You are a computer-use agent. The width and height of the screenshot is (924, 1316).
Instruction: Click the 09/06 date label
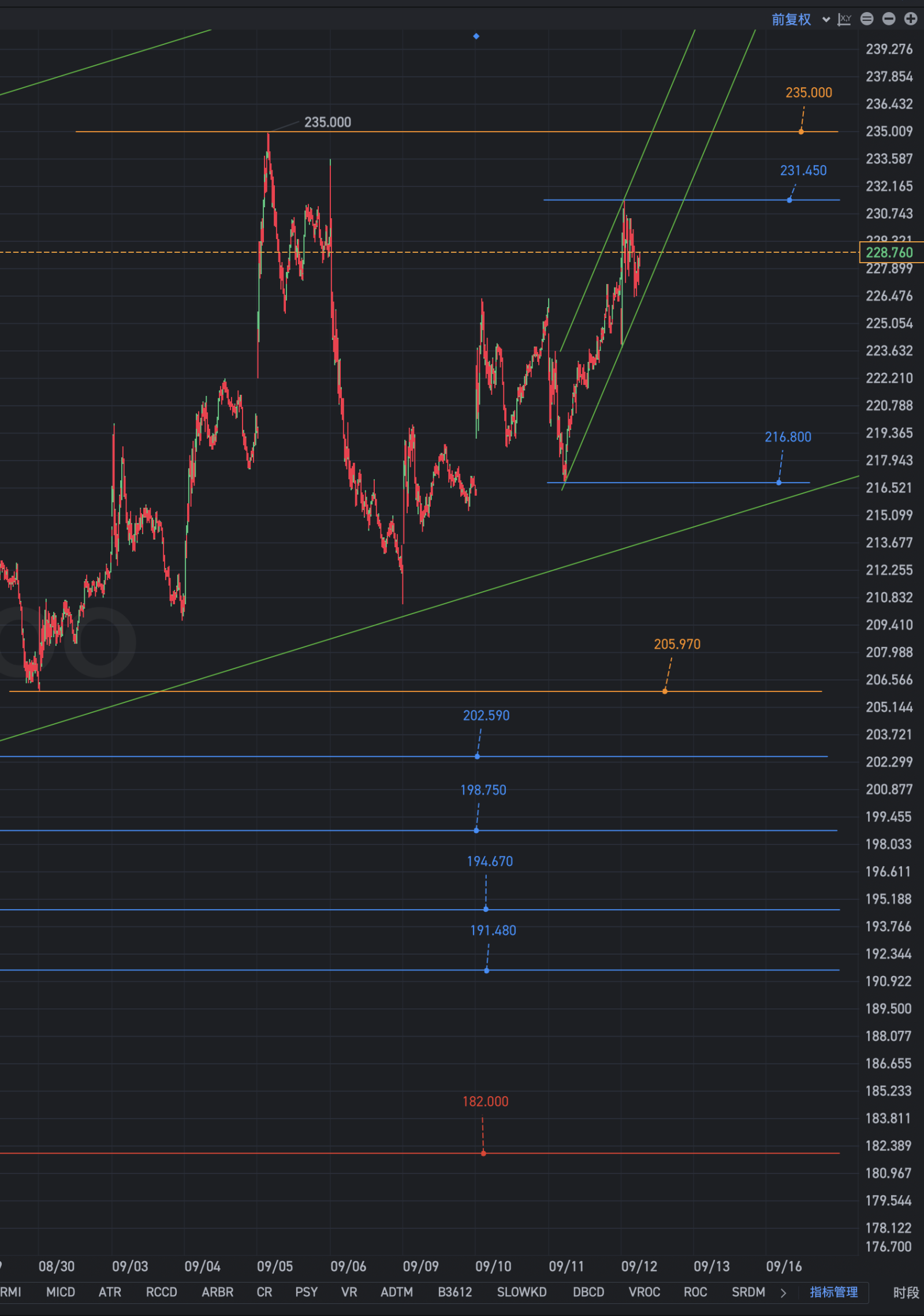coord(348,1266)
